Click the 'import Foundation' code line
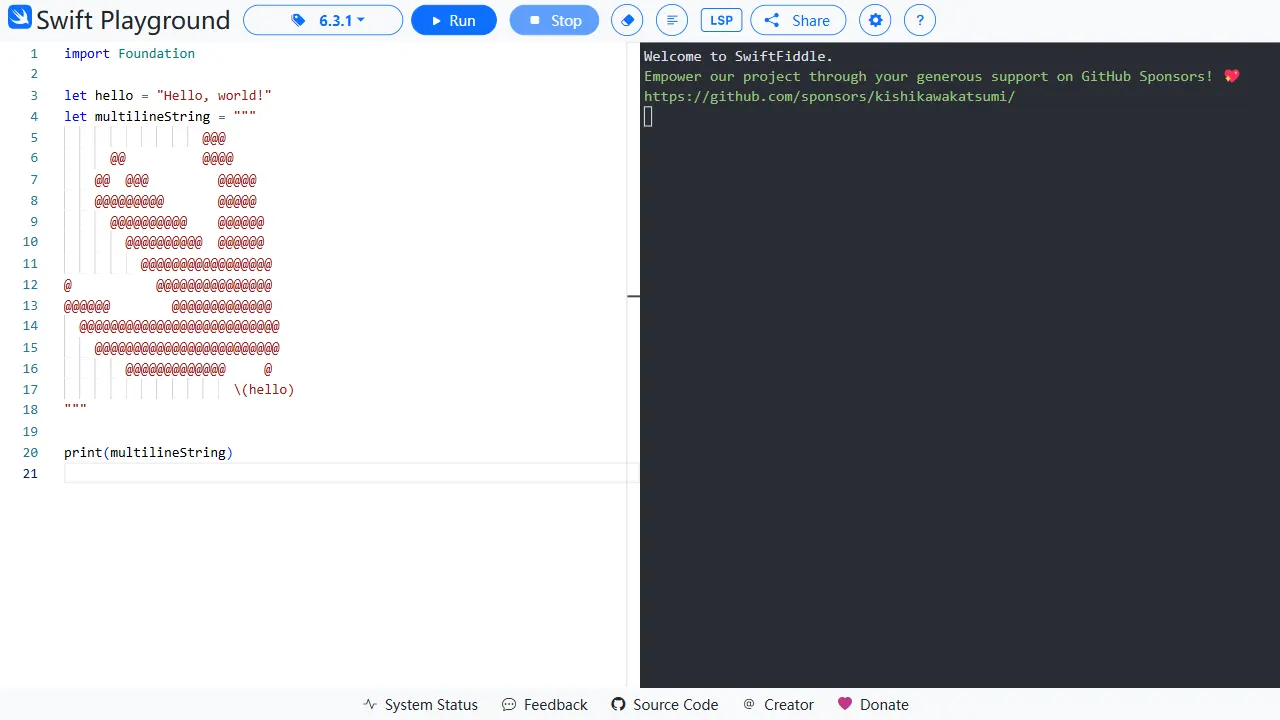 tap(130, 54)
